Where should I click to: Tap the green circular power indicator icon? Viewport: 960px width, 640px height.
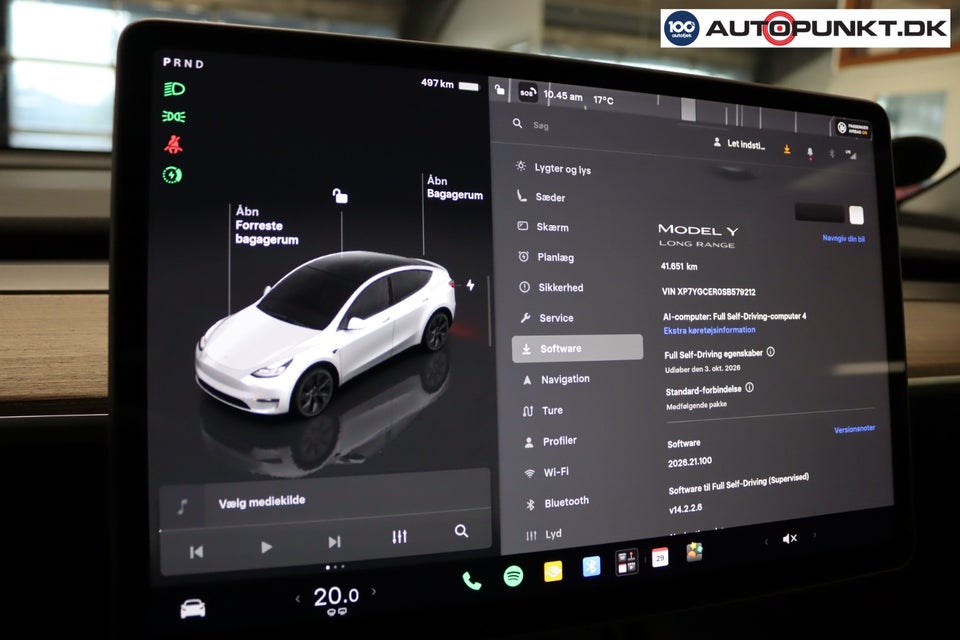(172, 175)
